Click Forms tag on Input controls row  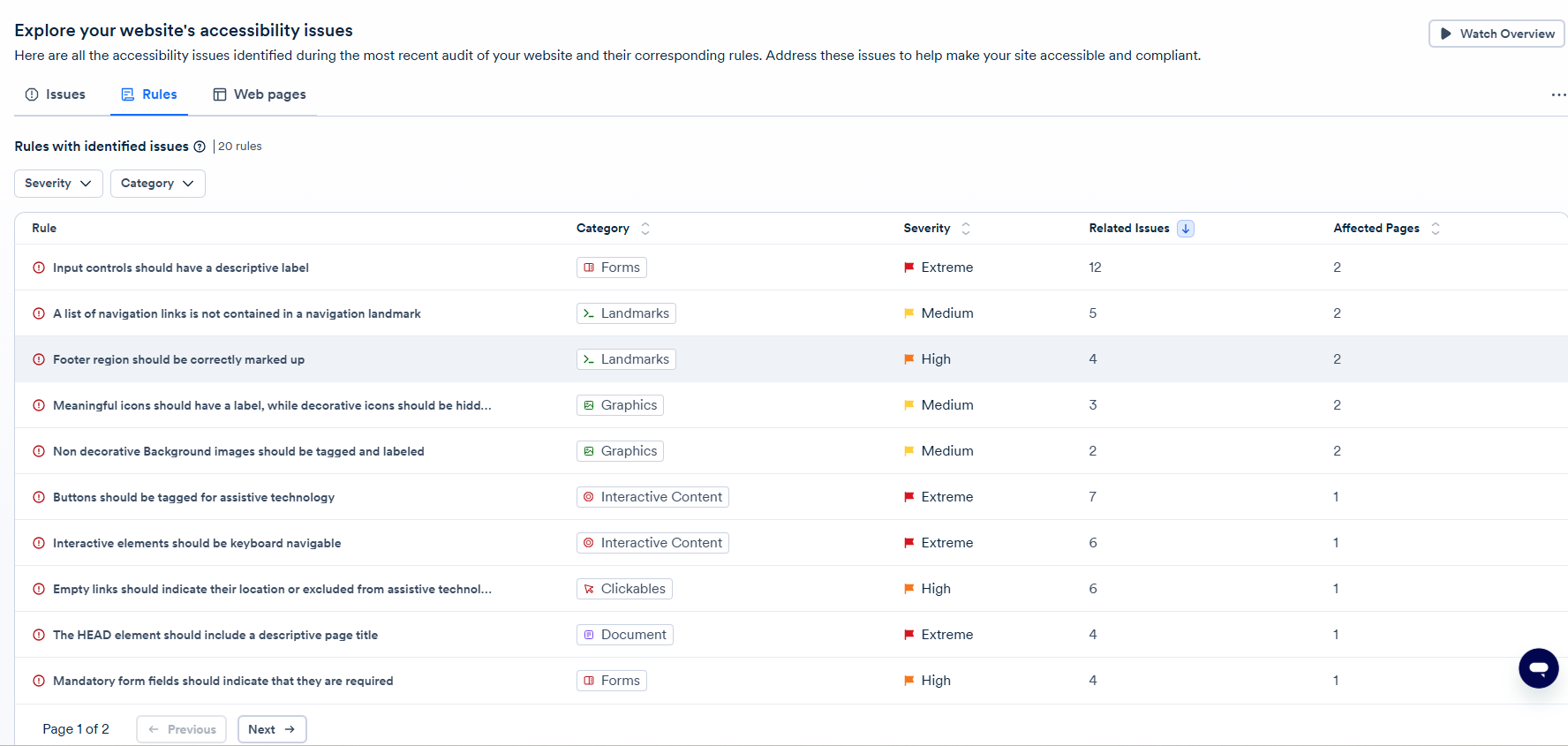tap(612, 268)
